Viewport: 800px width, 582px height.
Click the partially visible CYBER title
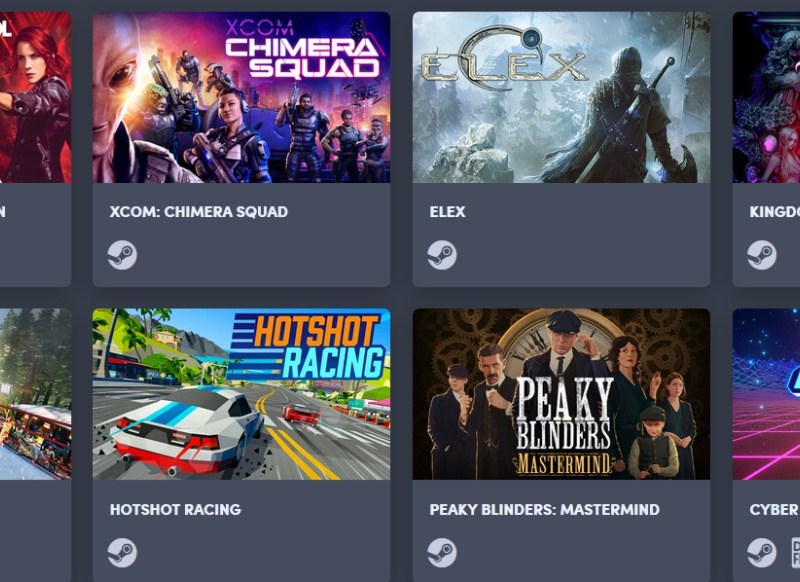774,510
